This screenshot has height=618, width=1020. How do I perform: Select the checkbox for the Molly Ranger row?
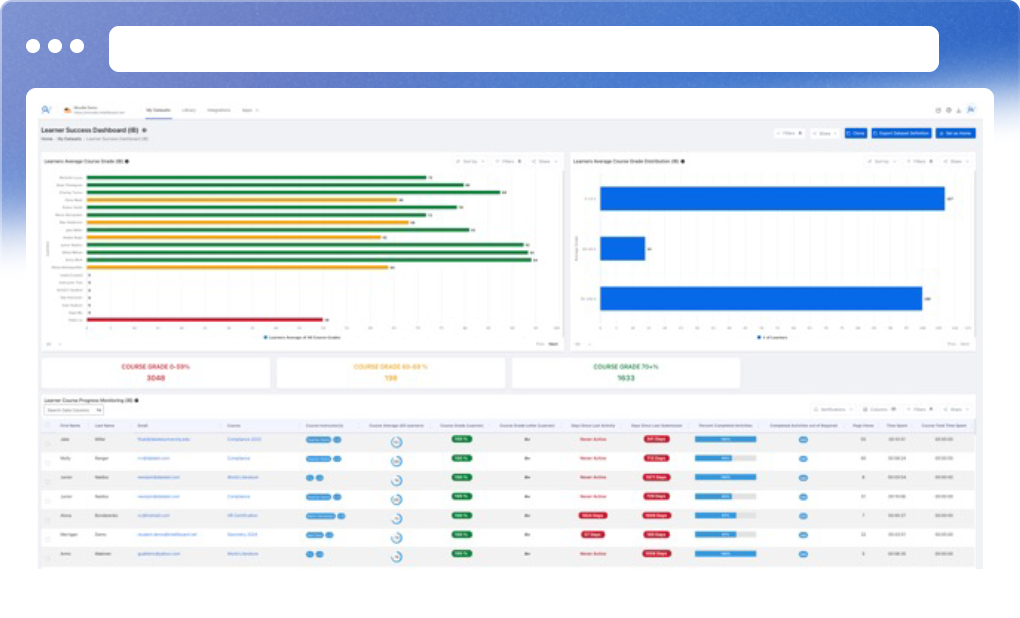tap(47, 463)
